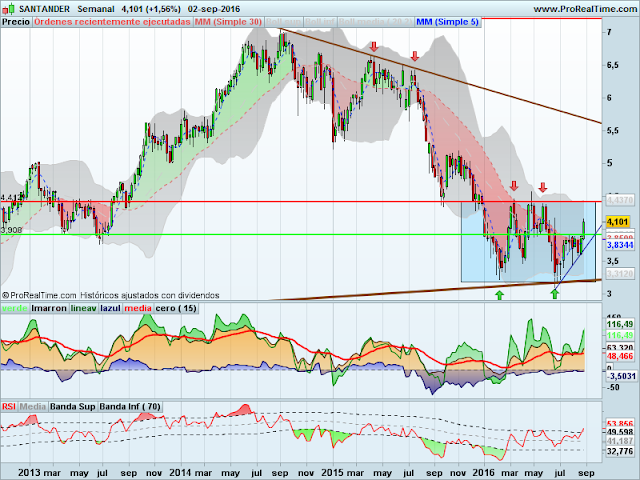Toggle the greyed Boll media label

pyautogui.click(x=376, y=22)
